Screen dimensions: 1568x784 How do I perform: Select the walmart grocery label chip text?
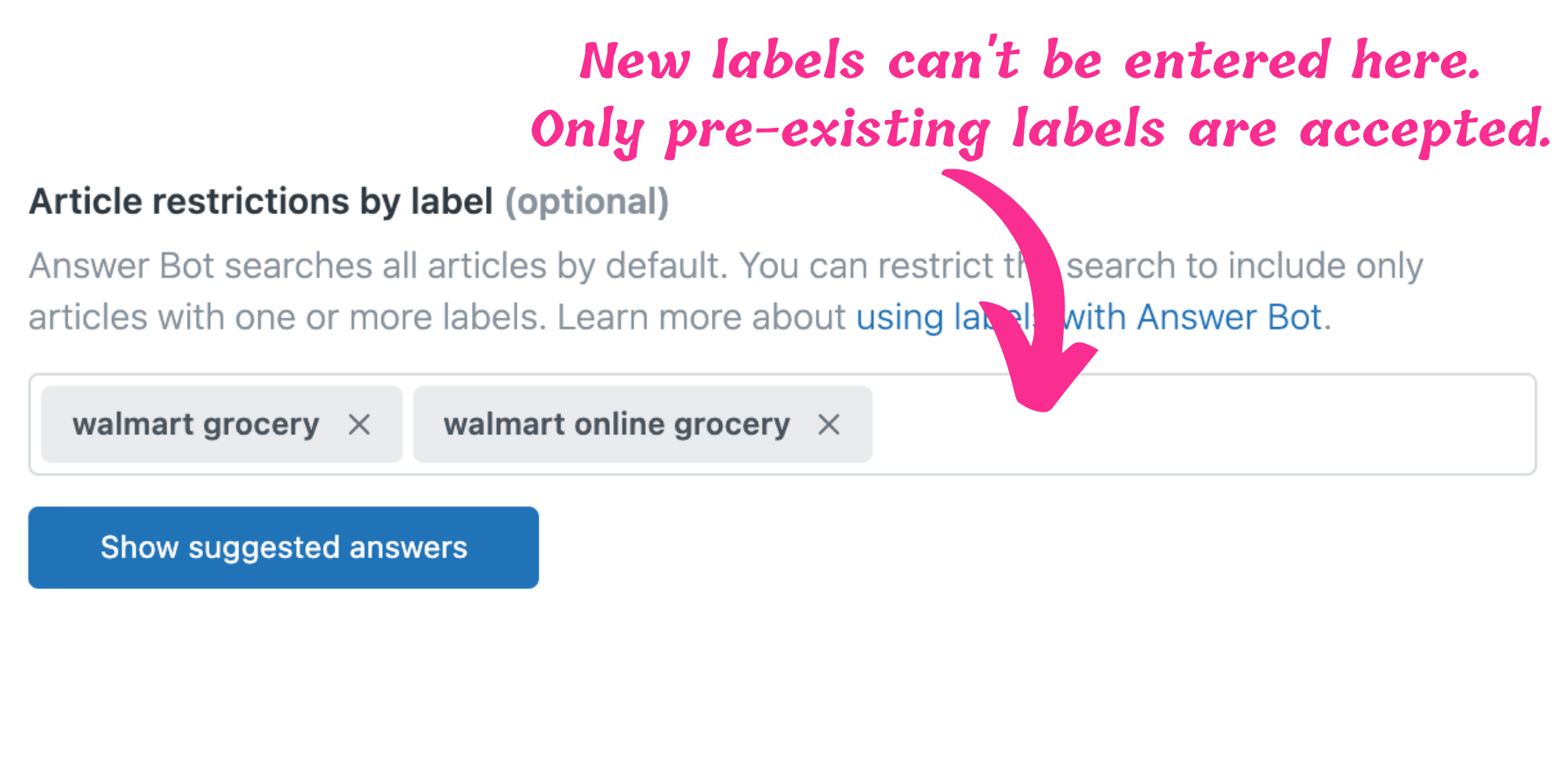196,425
